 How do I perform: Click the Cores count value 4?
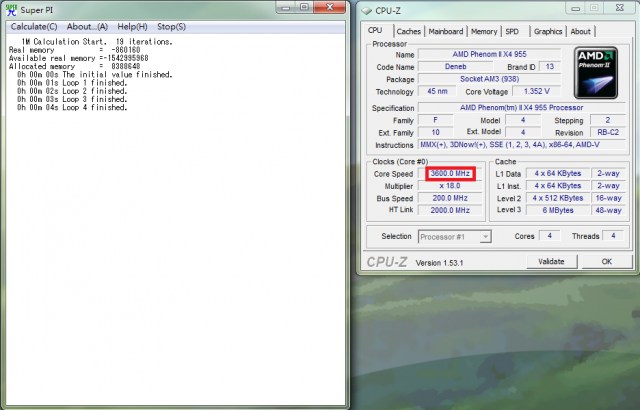[549, 236]
